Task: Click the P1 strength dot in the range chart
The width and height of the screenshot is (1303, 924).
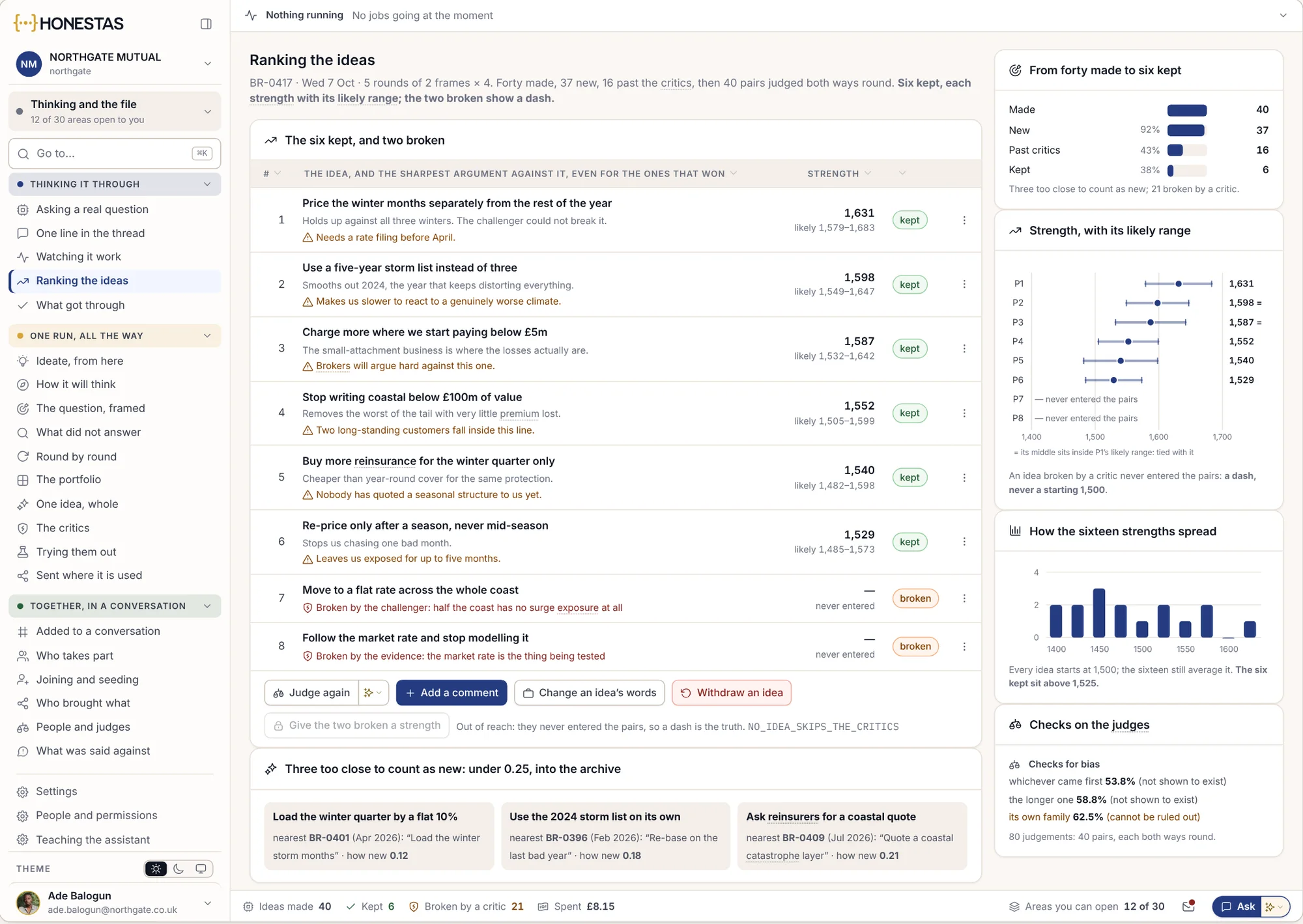Action: click(x=1179, y=284)
